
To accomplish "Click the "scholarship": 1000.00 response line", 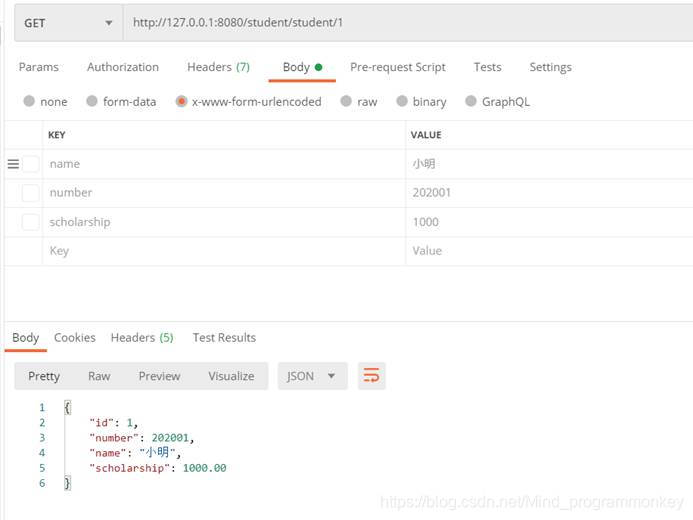I will point(158,468).
